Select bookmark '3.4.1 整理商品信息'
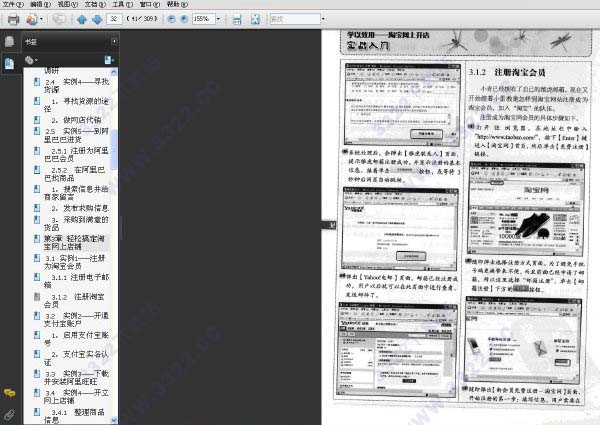The height and width of the screenshot is (425, 600). (74, 416)
